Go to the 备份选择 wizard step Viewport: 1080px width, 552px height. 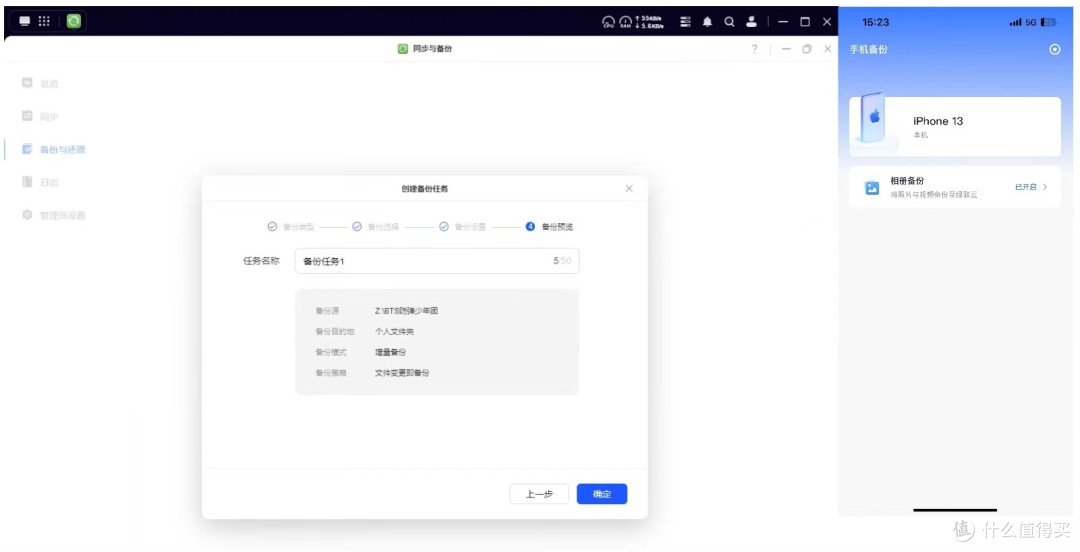(x=375, y=227)
